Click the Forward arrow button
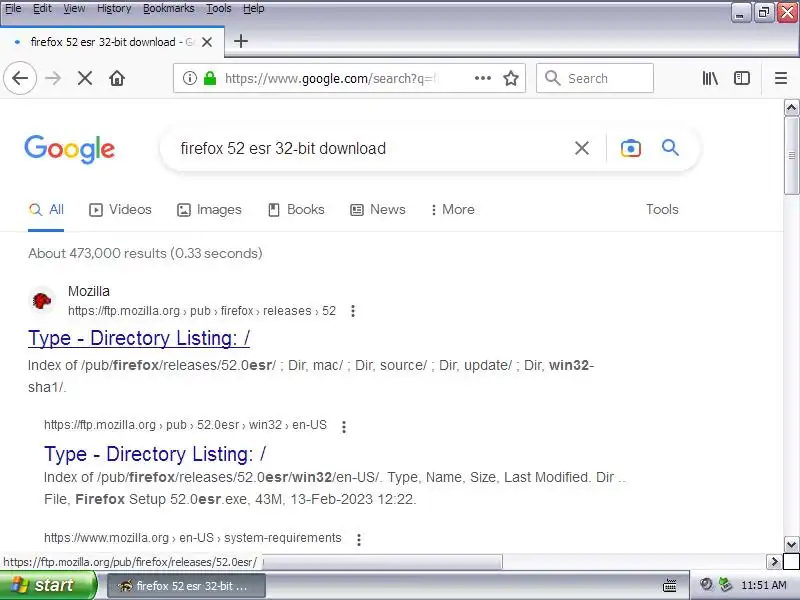 pyautogui.click(x=53, y=78)
